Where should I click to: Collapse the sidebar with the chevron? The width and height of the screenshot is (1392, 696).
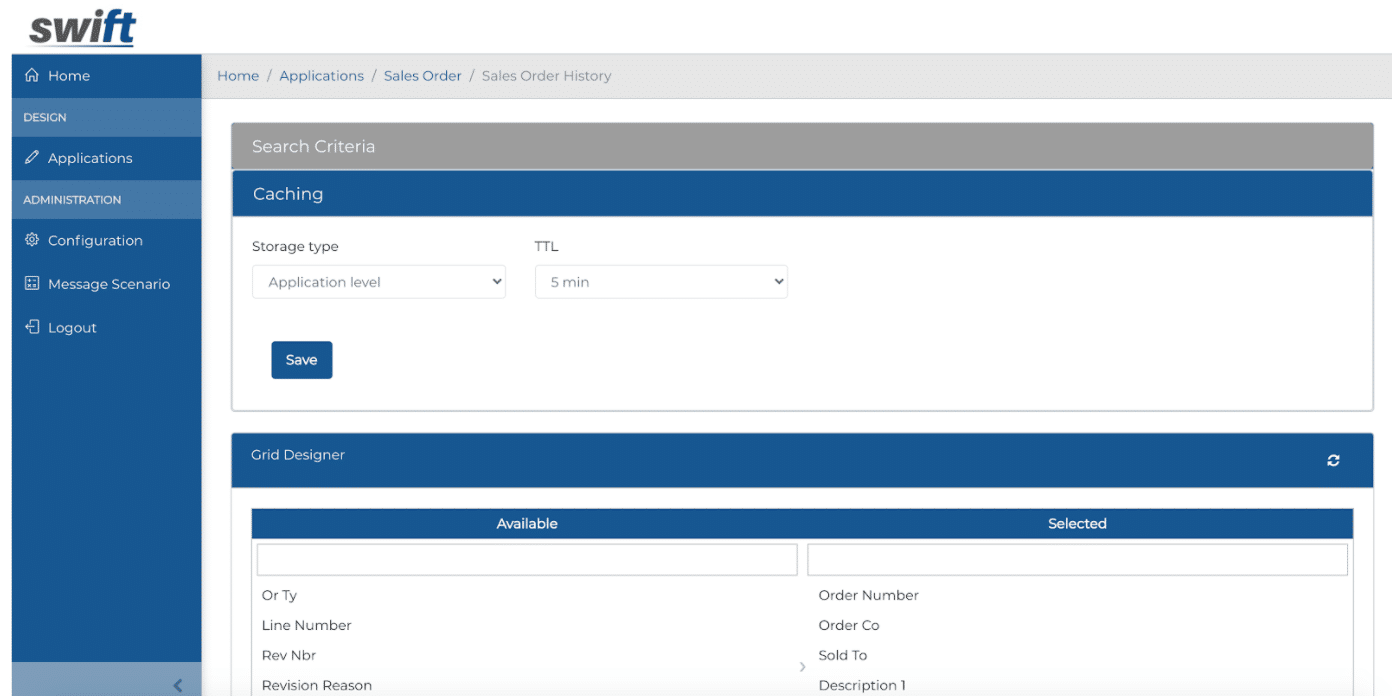[178, 685]
